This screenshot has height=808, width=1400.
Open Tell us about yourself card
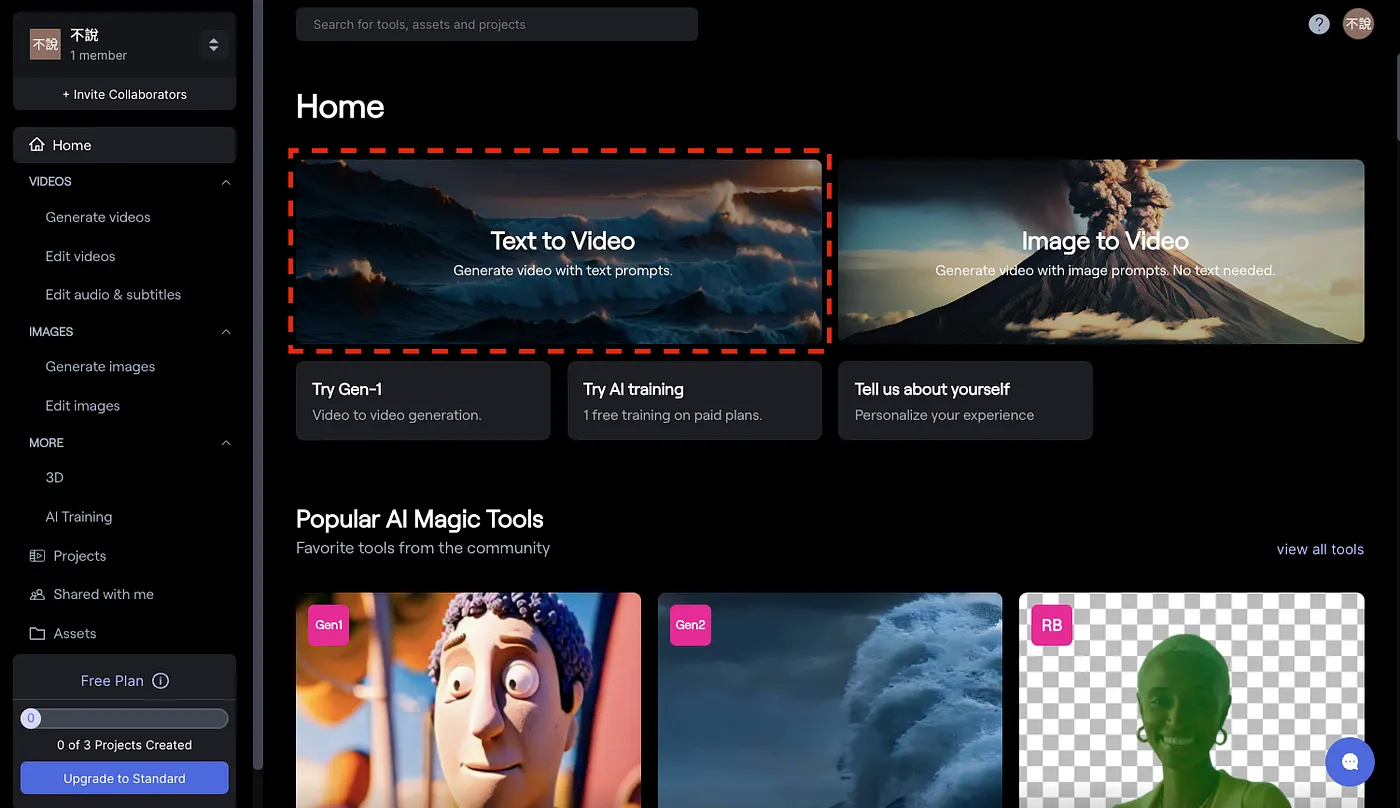click(965, 401)
